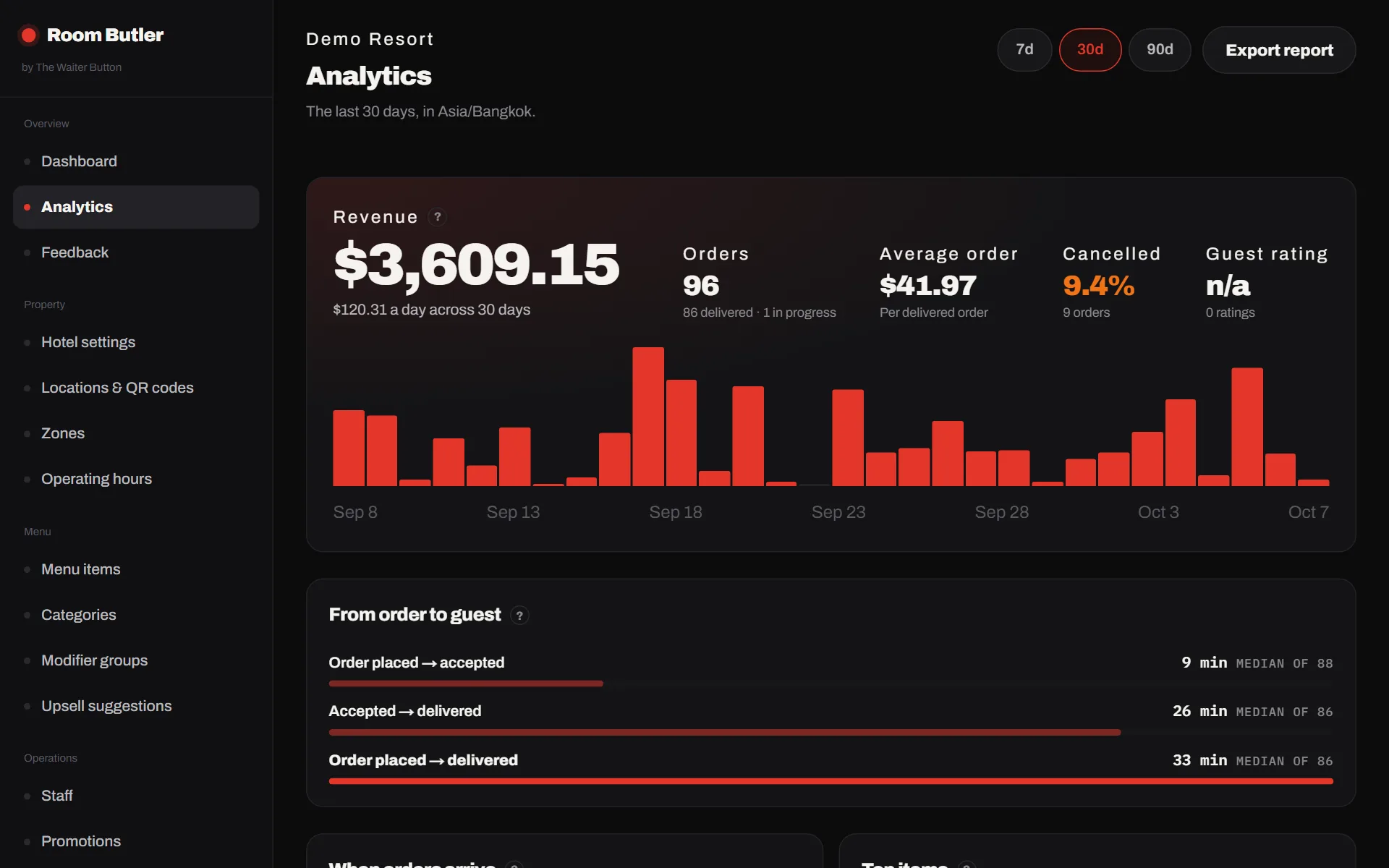Open the Revenue help question-mark icon
The height and width of the screenshot is (868, 1389).
tap(437, 217)
